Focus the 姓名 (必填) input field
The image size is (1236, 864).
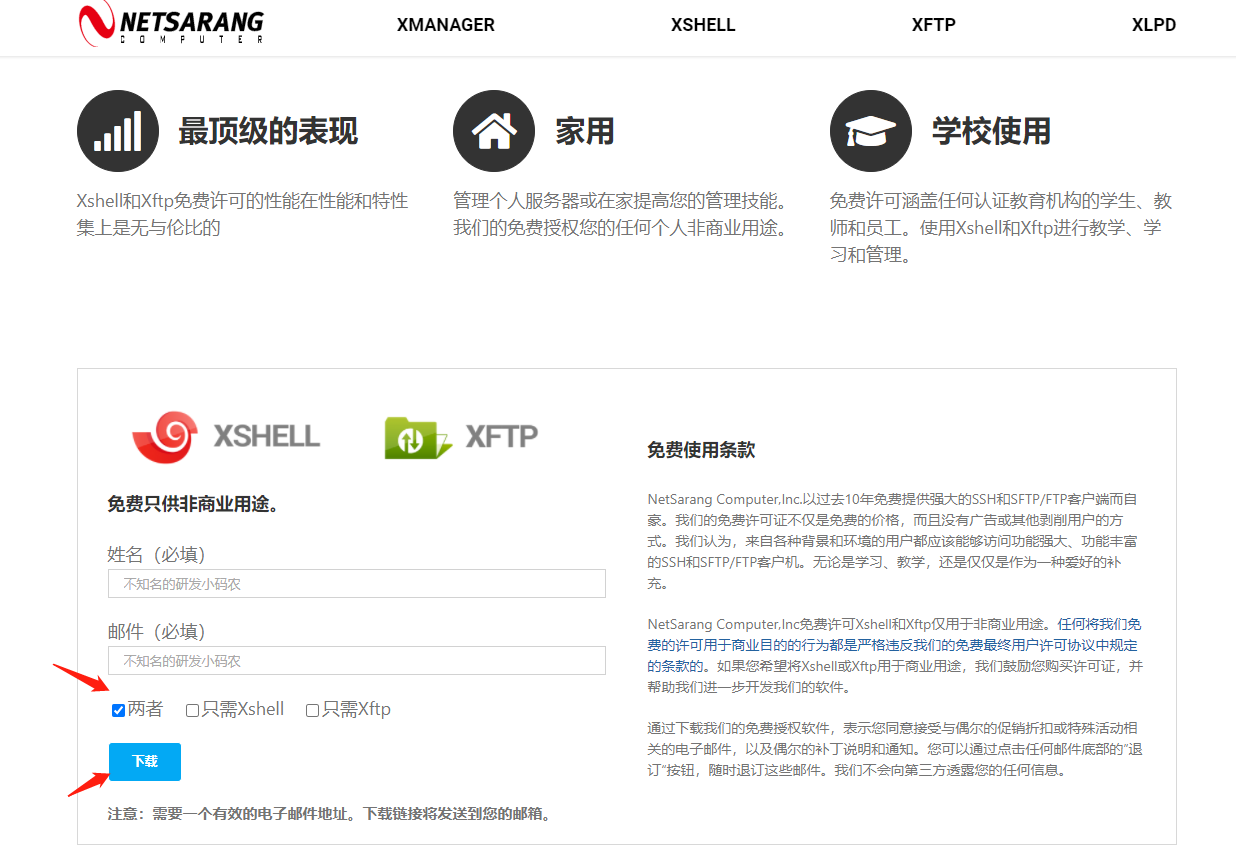tap(357, 583)
